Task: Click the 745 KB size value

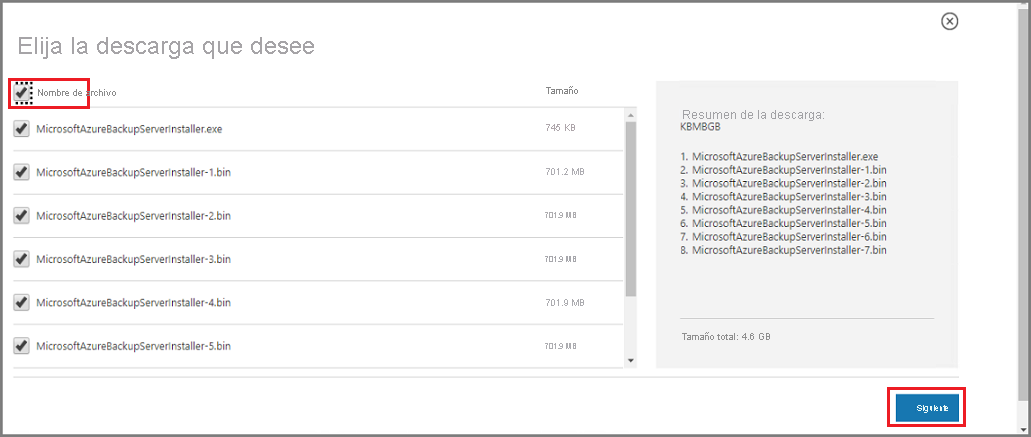Action: (x=560, y=128)
